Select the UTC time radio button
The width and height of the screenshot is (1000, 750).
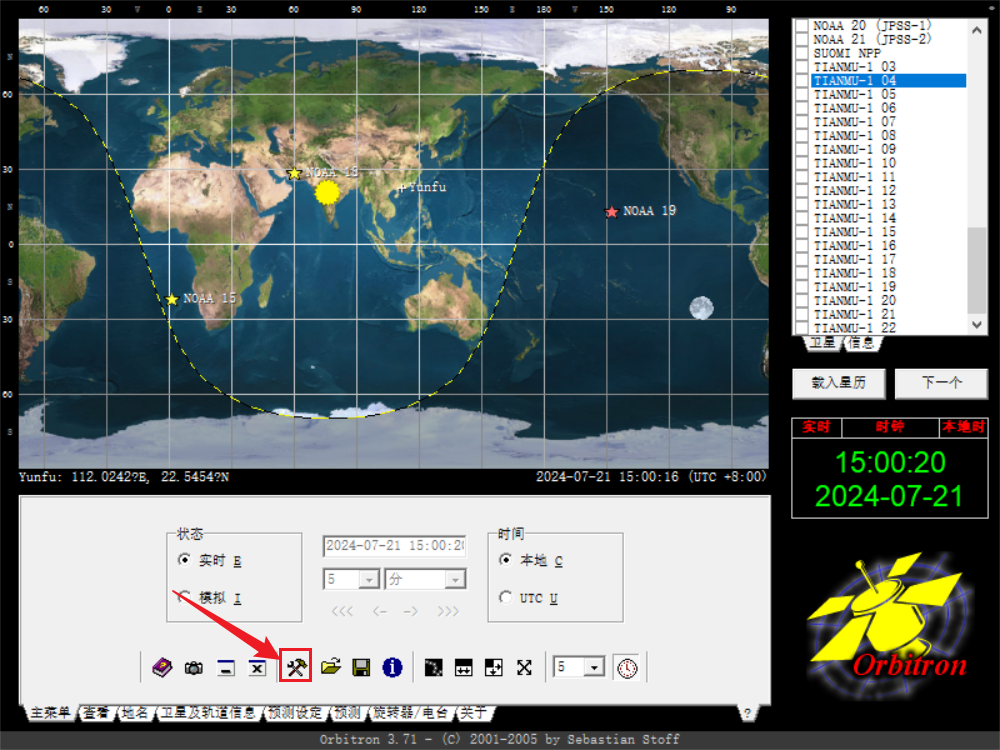[505, 597]
